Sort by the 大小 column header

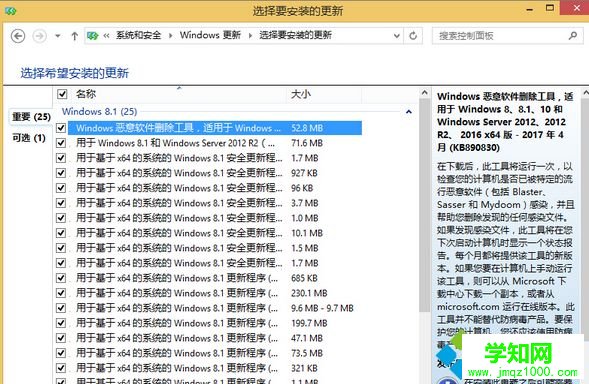301,94
